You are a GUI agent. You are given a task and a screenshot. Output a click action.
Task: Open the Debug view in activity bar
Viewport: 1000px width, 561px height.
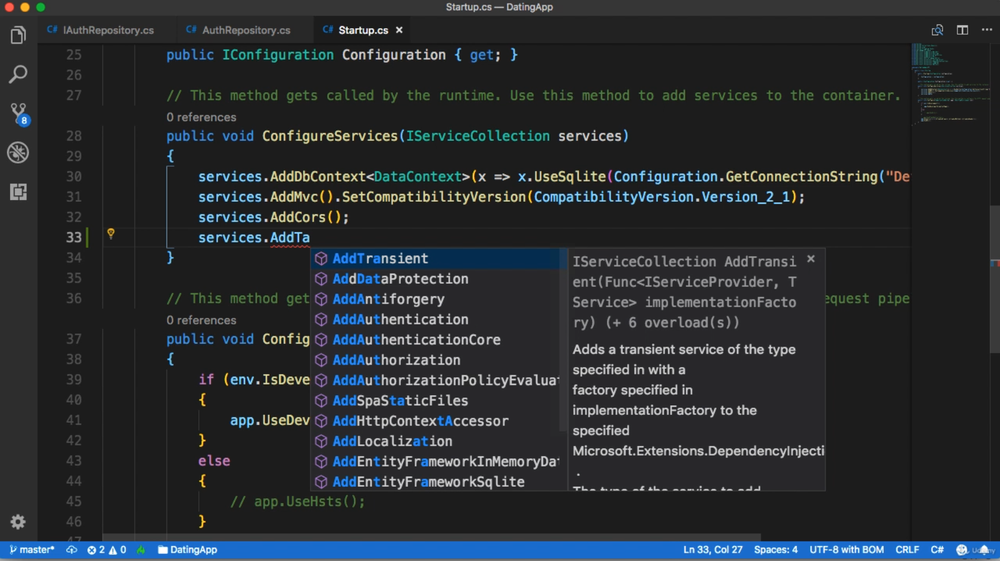click(18, 152)
